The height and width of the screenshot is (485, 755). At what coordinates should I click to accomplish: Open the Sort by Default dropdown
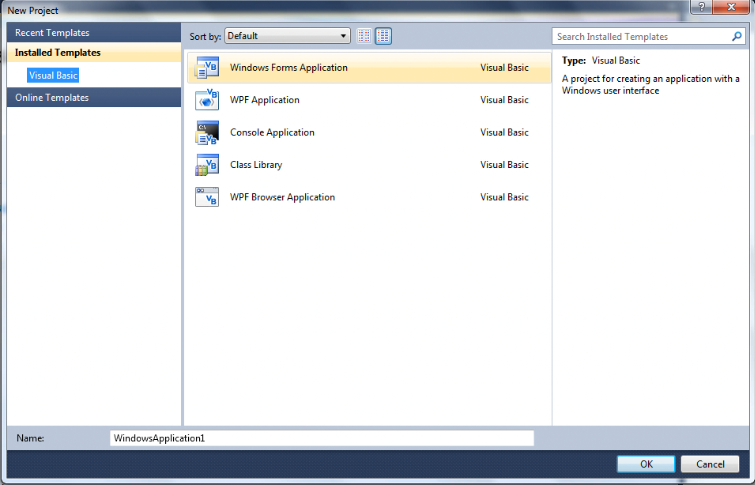(287, 36)
